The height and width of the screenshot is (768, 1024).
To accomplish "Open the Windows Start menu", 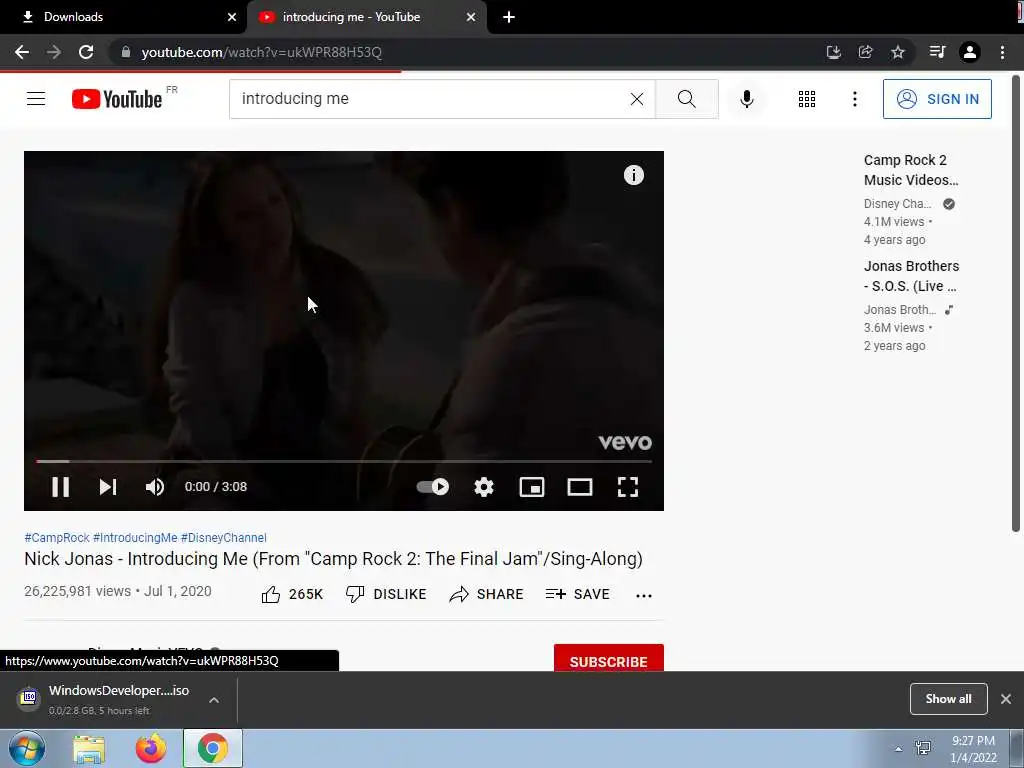I will click(27, 748).
